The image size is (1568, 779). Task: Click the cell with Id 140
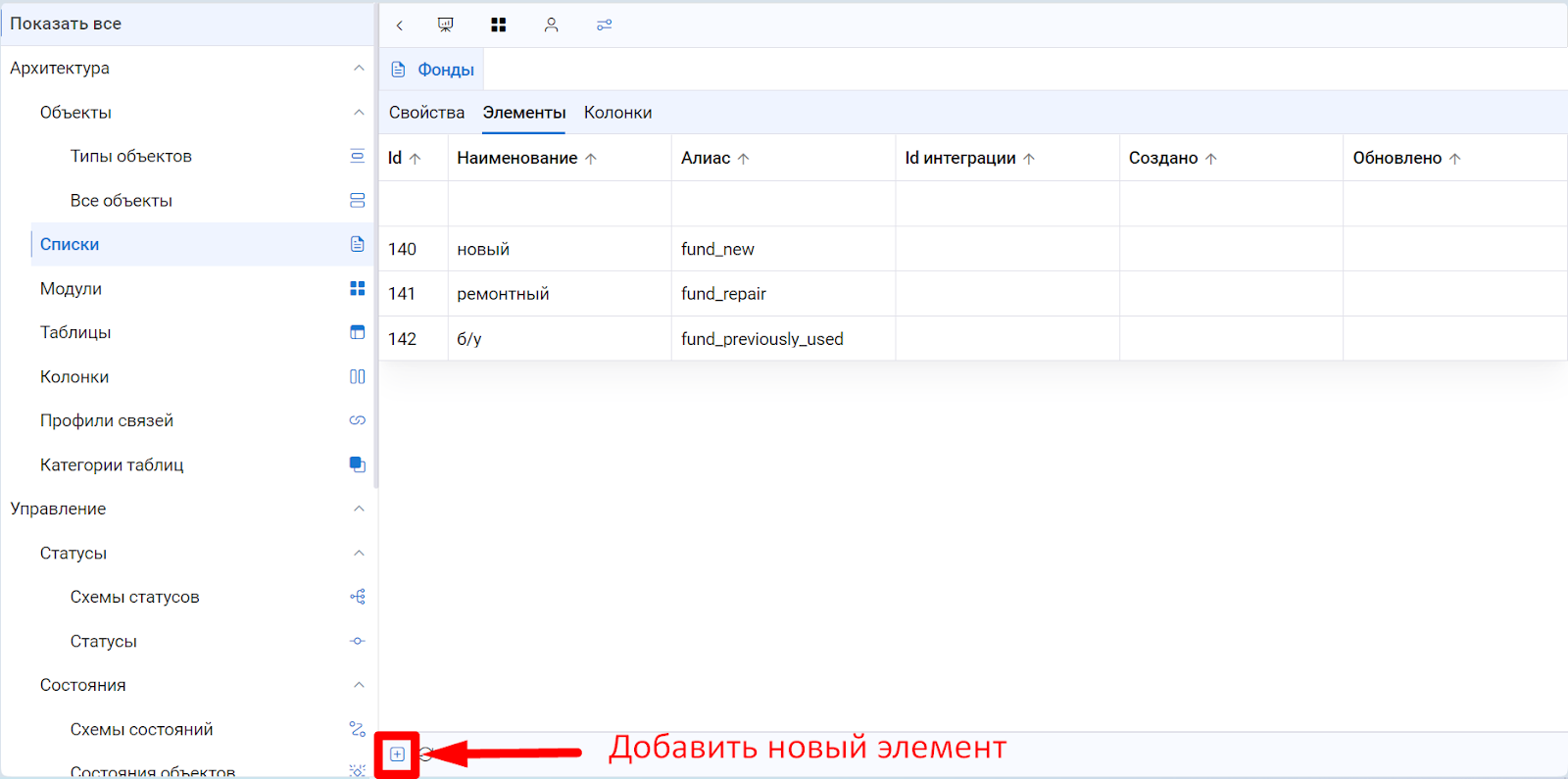point(414,249)
